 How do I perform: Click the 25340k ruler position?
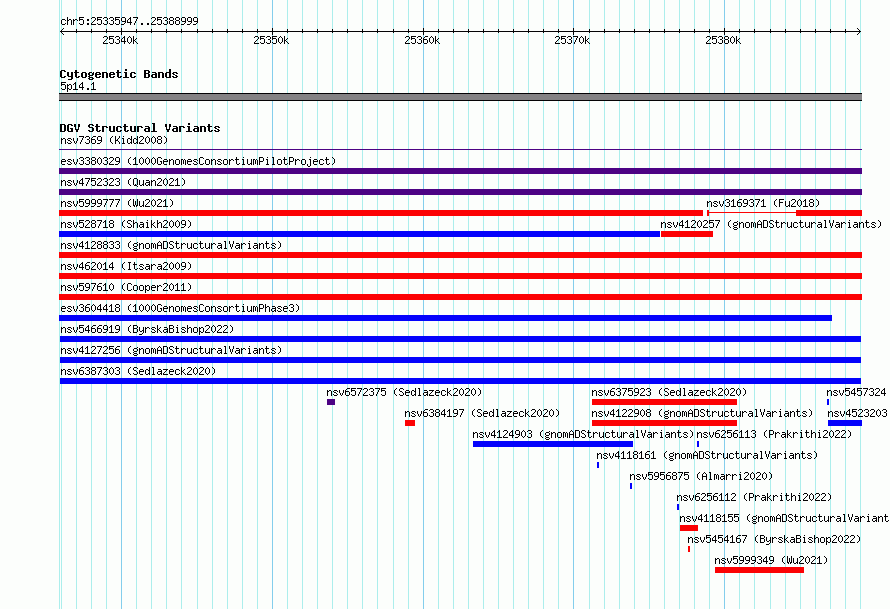120,40
